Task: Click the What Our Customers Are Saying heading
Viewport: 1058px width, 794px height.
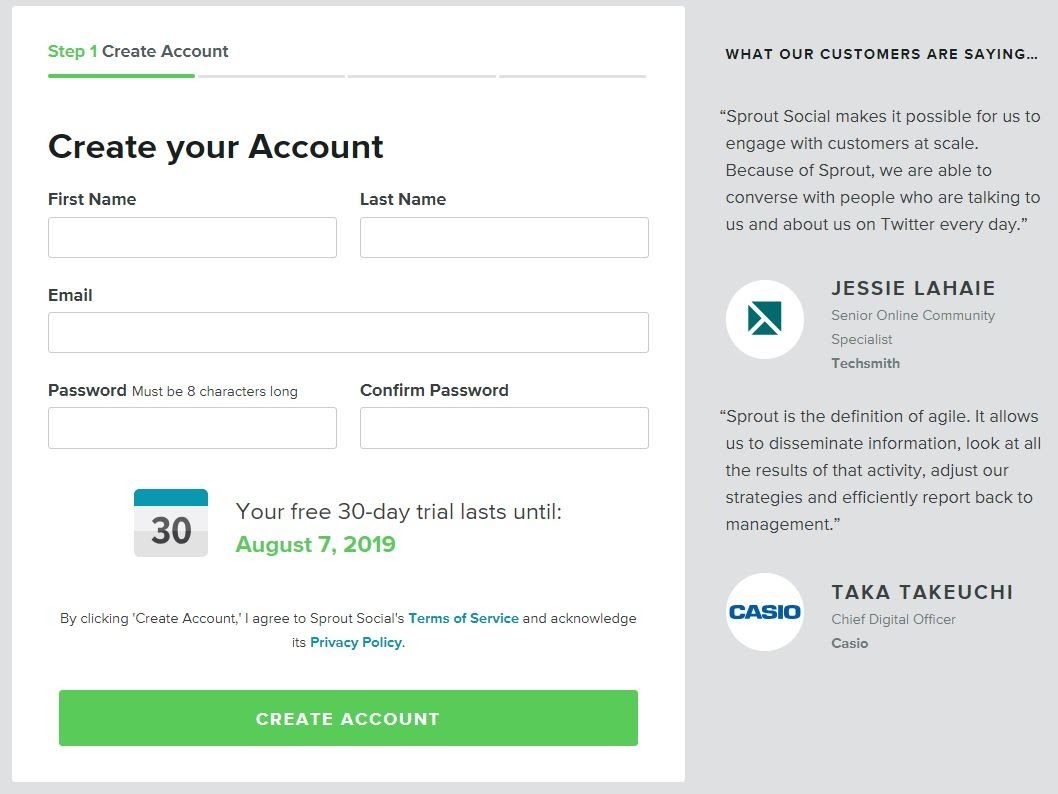Action: click(x=881, y=54)
